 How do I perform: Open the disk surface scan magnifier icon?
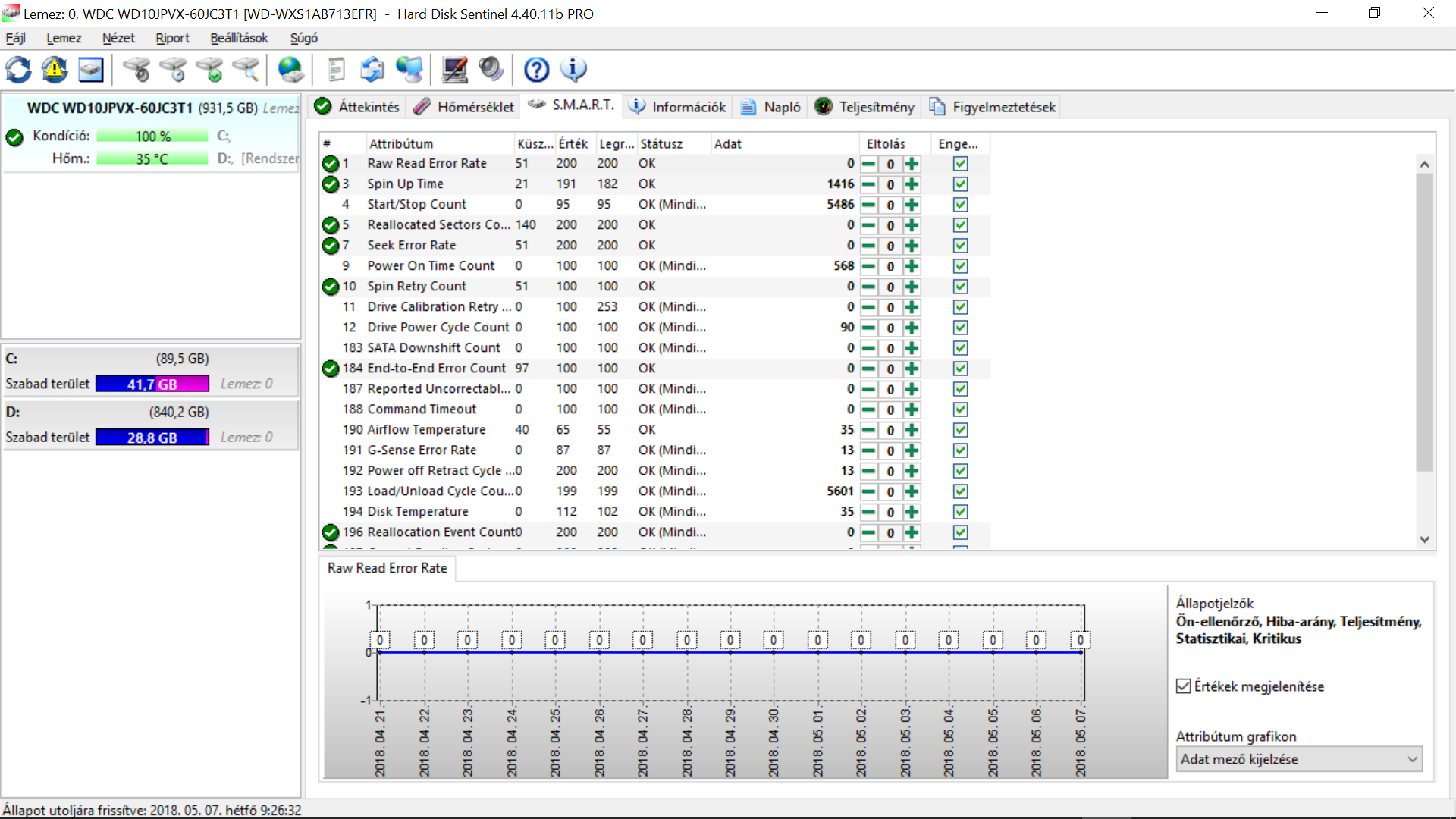coord(246,70)
